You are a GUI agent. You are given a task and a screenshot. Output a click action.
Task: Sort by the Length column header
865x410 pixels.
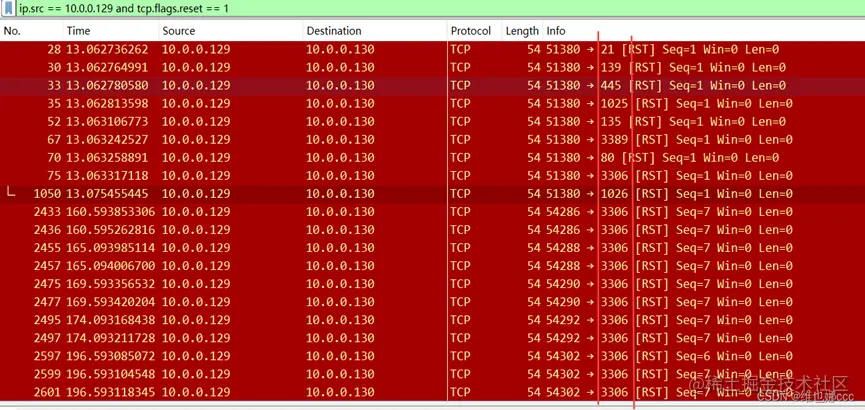[x=522, y=31]
